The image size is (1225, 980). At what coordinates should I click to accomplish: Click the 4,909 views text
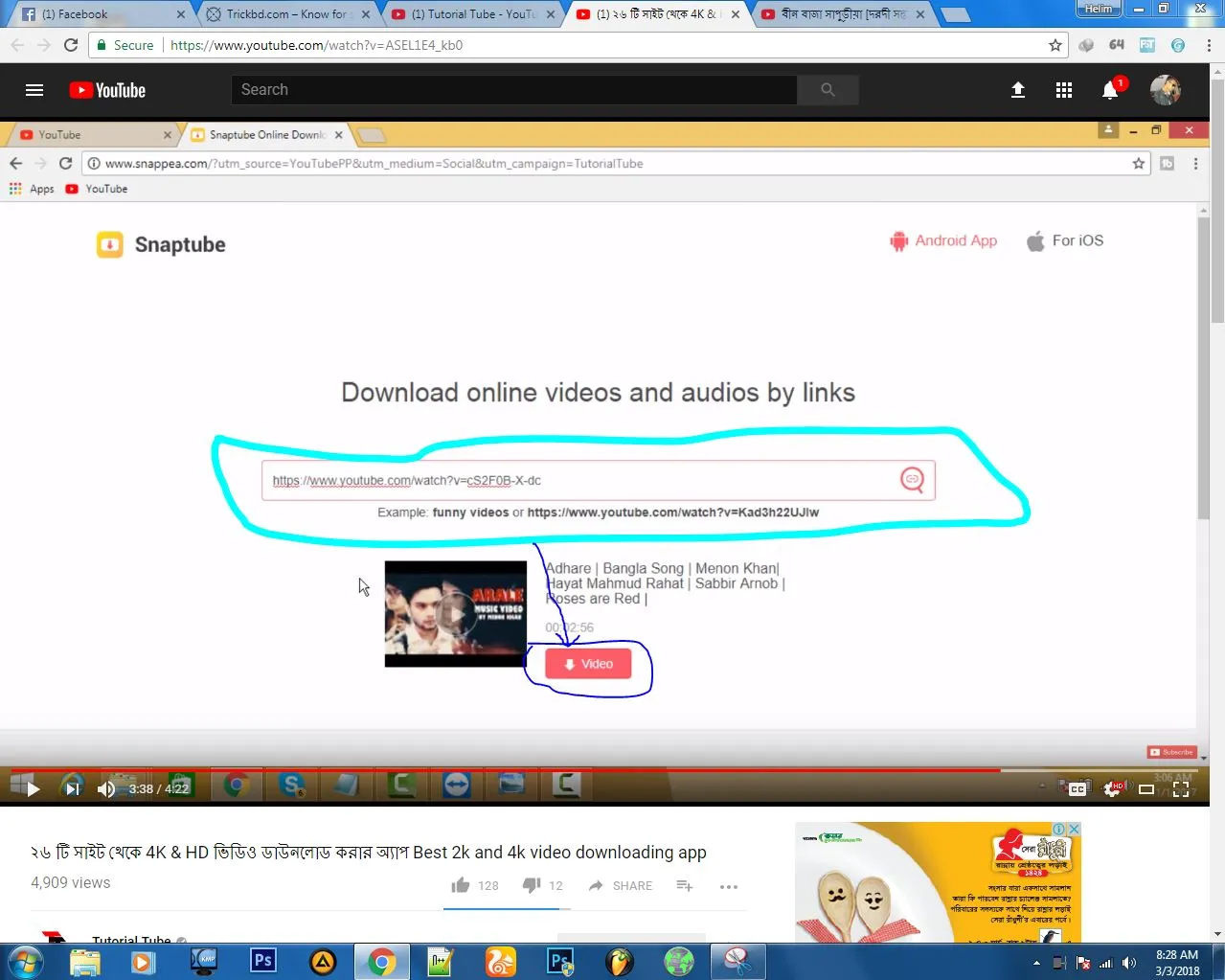coord(71,882)
